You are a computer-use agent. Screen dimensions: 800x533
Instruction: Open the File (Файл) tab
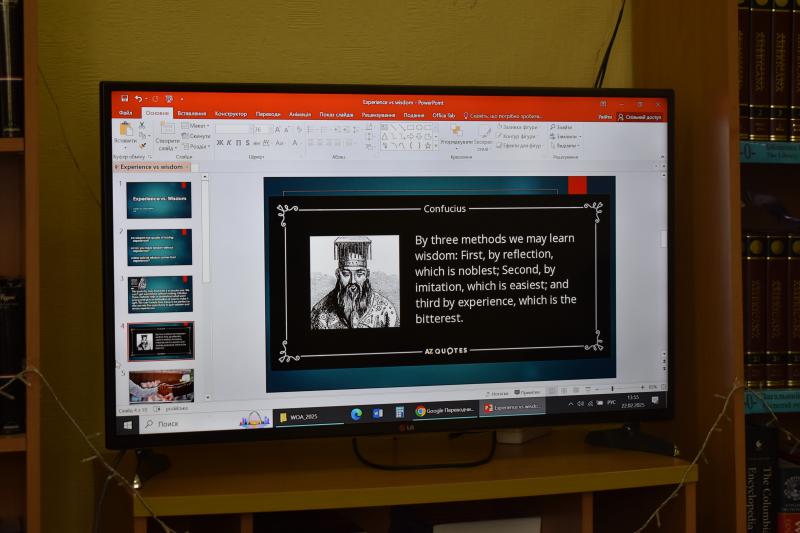coord(126,113)
